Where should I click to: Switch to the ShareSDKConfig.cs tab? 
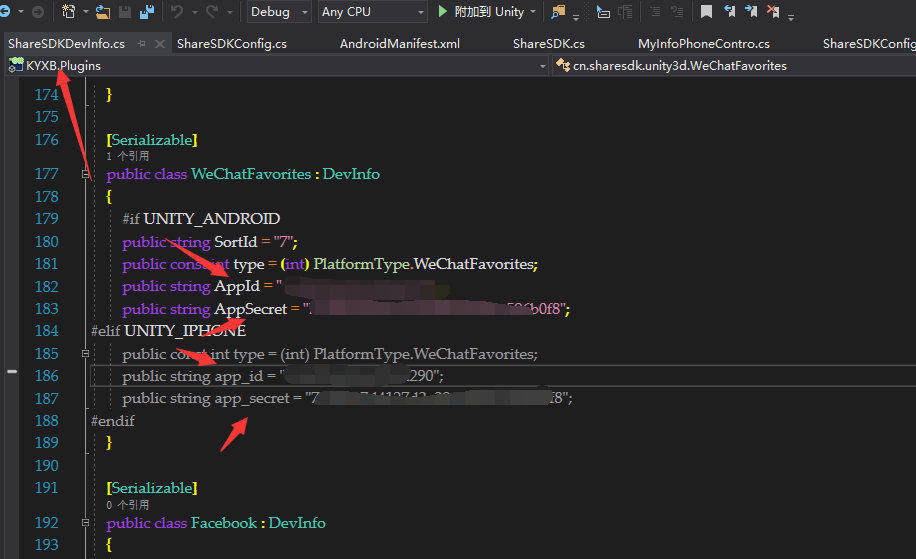click(231, 44)
